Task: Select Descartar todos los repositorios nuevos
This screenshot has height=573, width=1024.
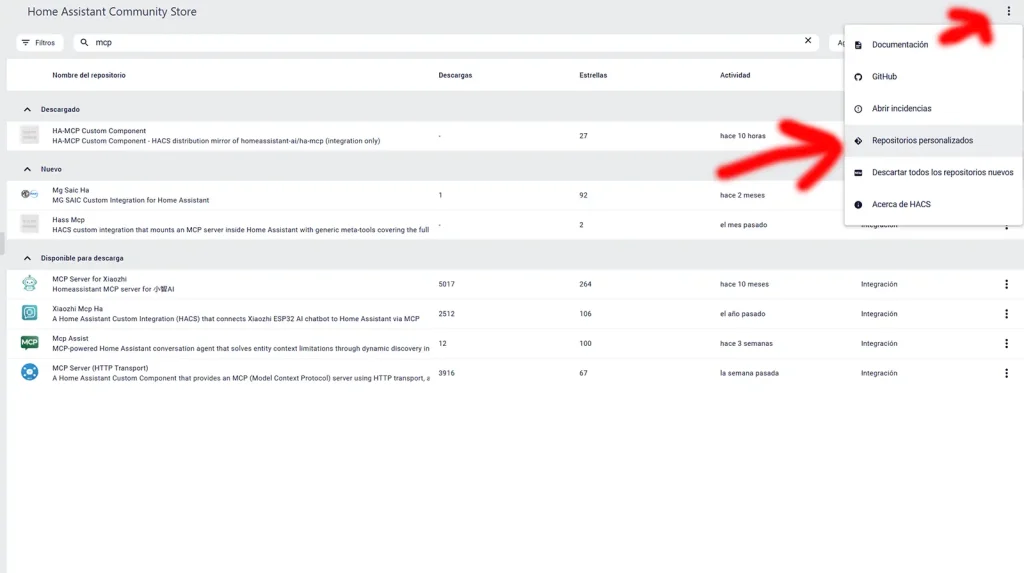Action: [x=933, y=172]
